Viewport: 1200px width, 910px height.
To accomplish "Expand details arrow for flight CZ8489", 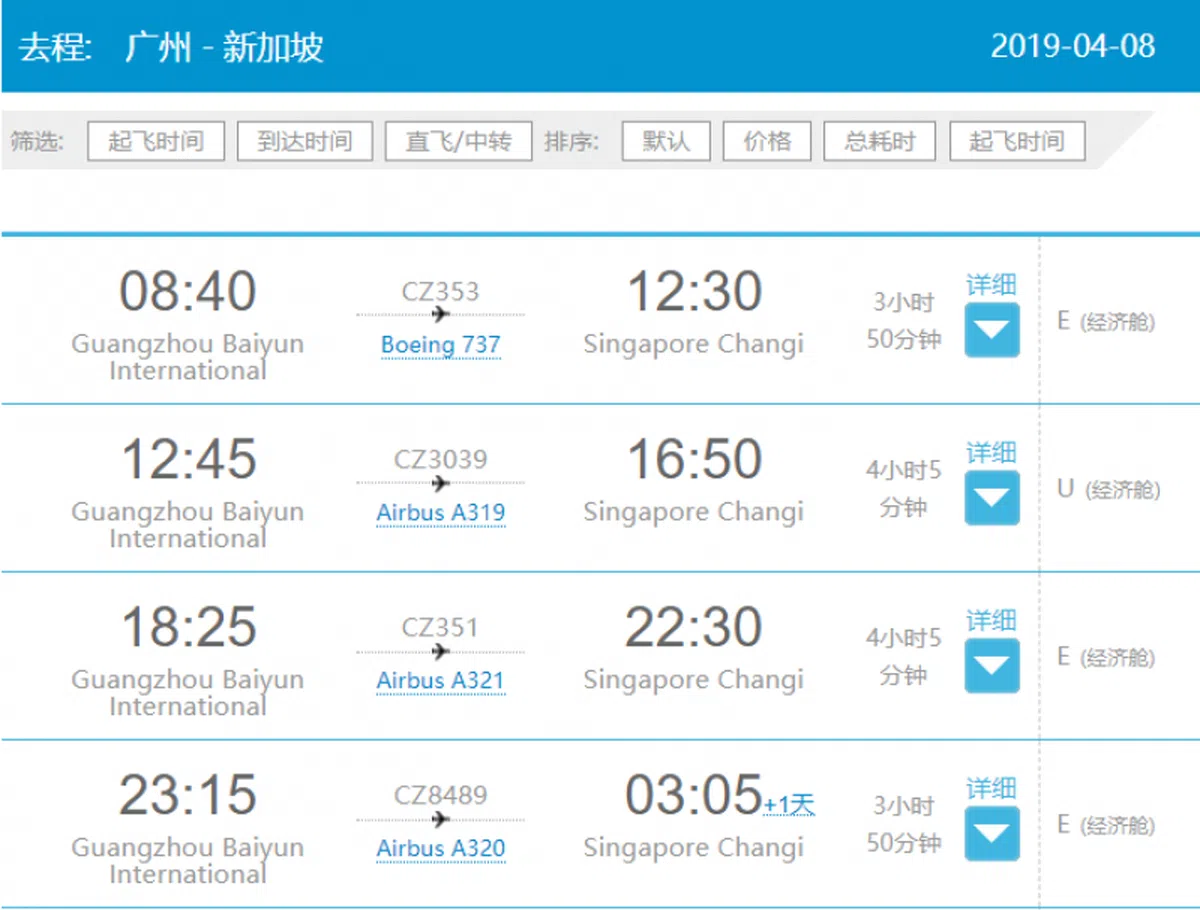I will [x=991, y=834].
